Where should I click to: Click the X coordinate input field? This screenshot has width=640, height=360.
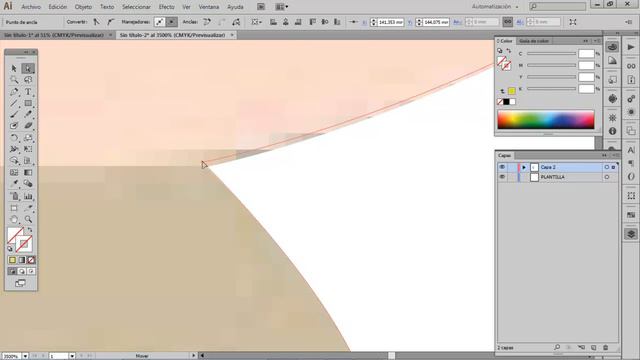click(x=391, y=22)
